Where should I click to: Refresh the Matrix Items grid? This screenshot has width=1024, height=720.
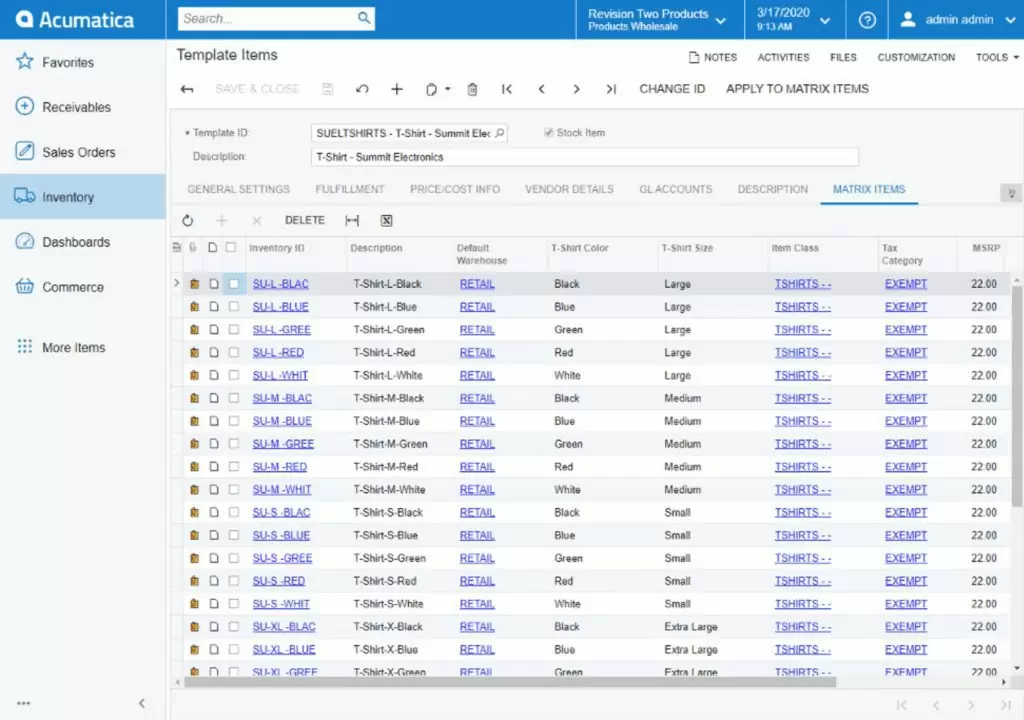pyautogui.click(x=188, y=220)
